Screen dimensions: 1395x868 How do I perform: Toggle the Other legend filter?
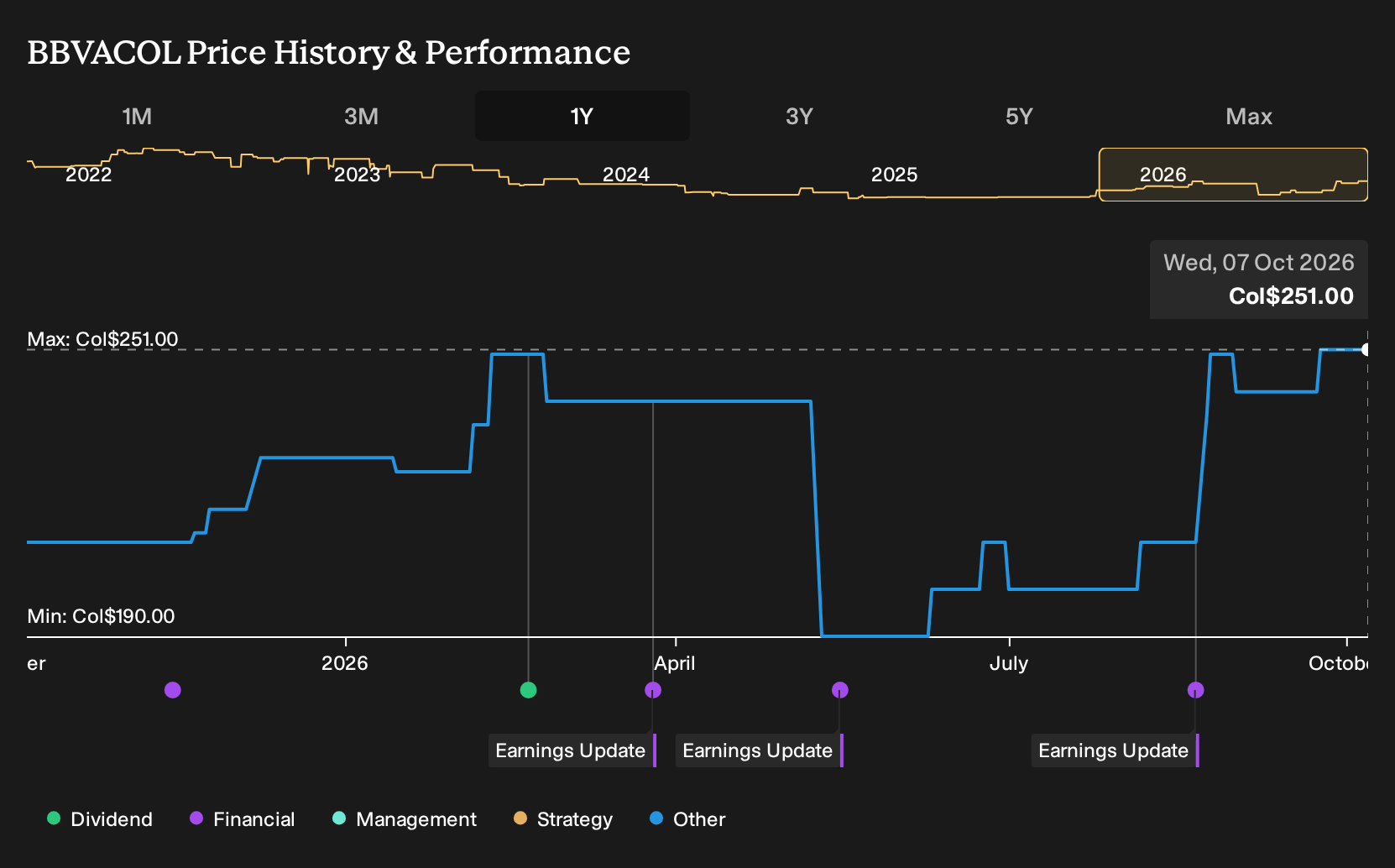(687, 819)
